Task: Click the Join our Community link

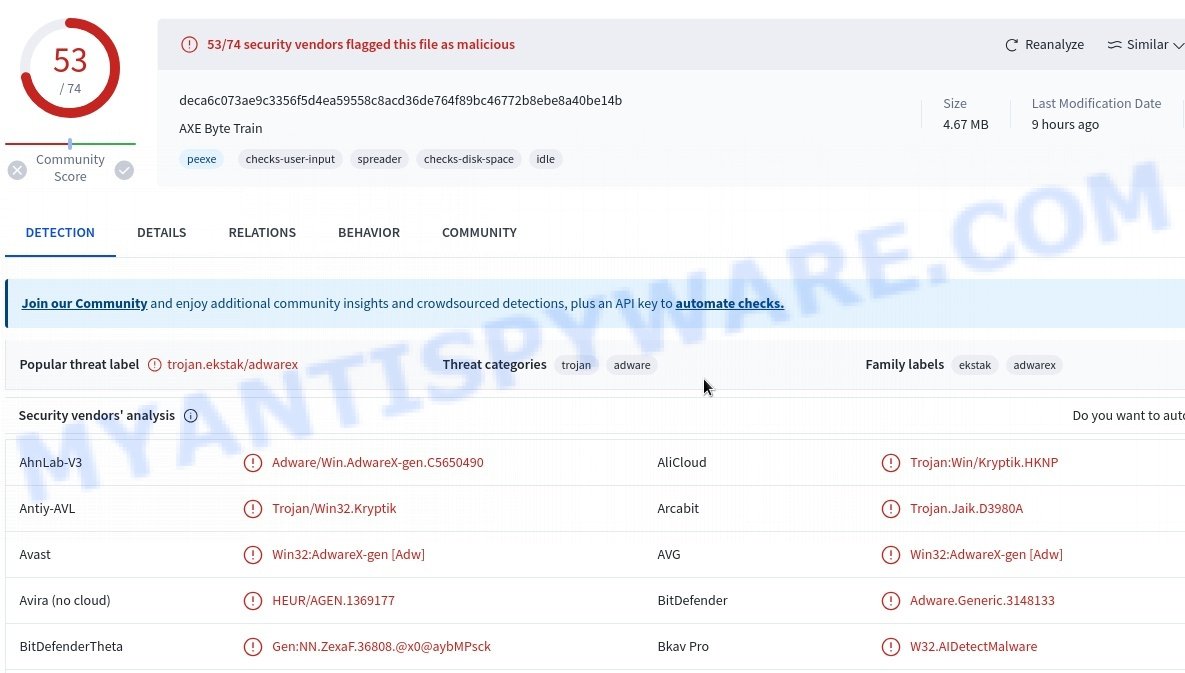Action: point(85,304)
